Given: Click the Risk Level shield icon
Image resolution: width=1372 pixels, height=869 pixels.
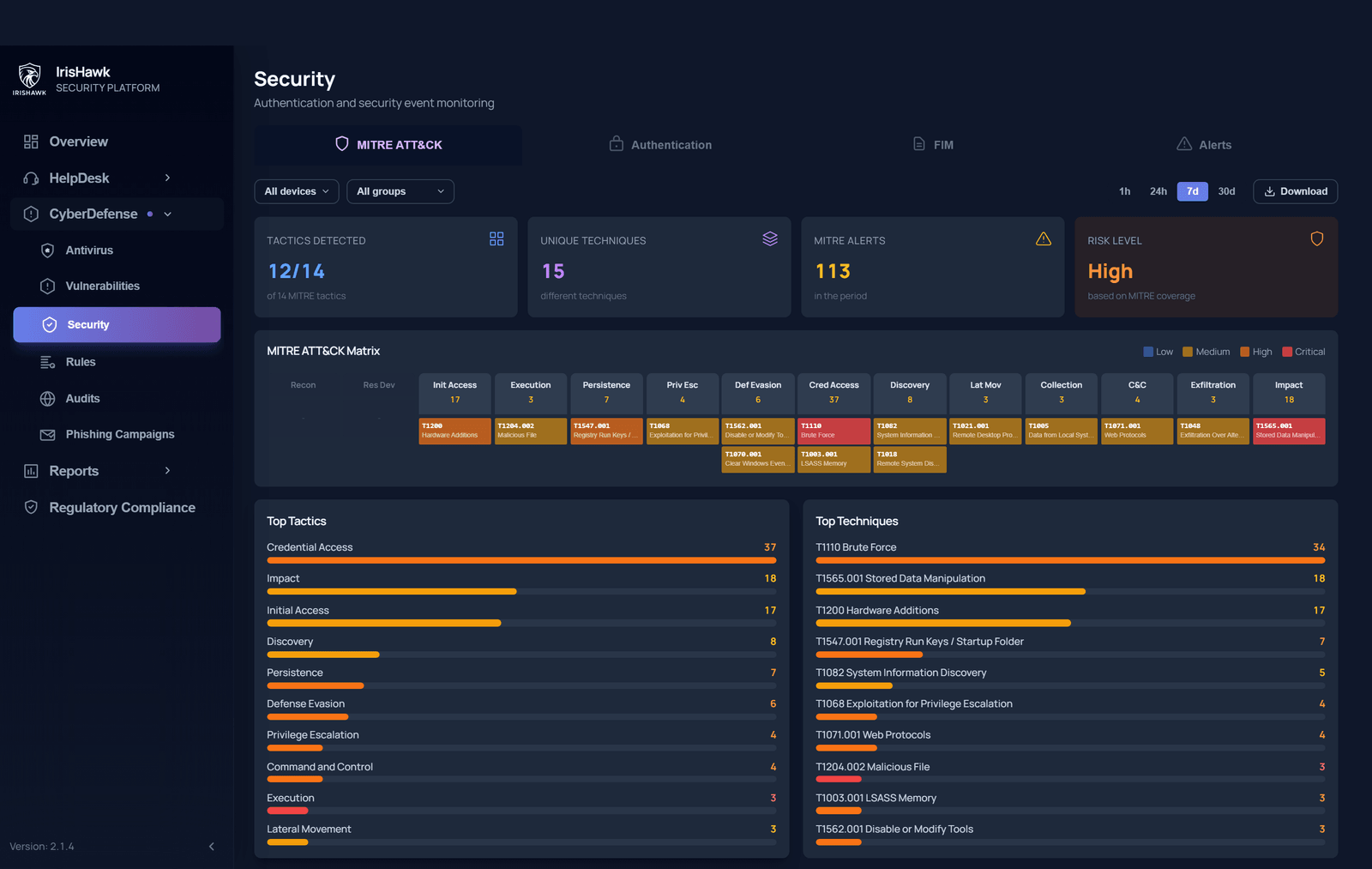Looking at the screenshot, I should click(1317, 238).
